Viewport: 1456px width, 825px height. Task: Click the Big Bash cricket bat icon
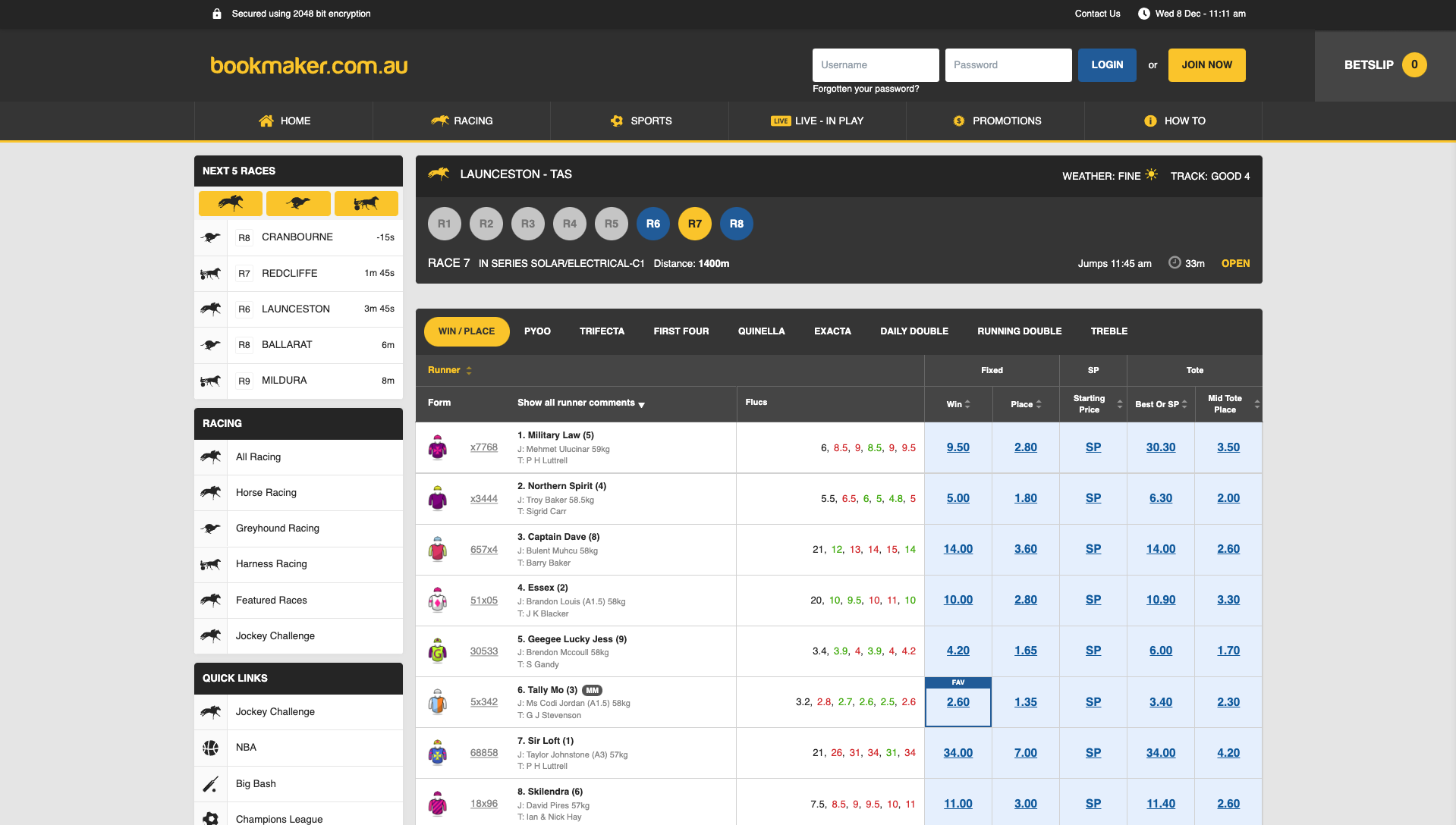coord(211,783)
